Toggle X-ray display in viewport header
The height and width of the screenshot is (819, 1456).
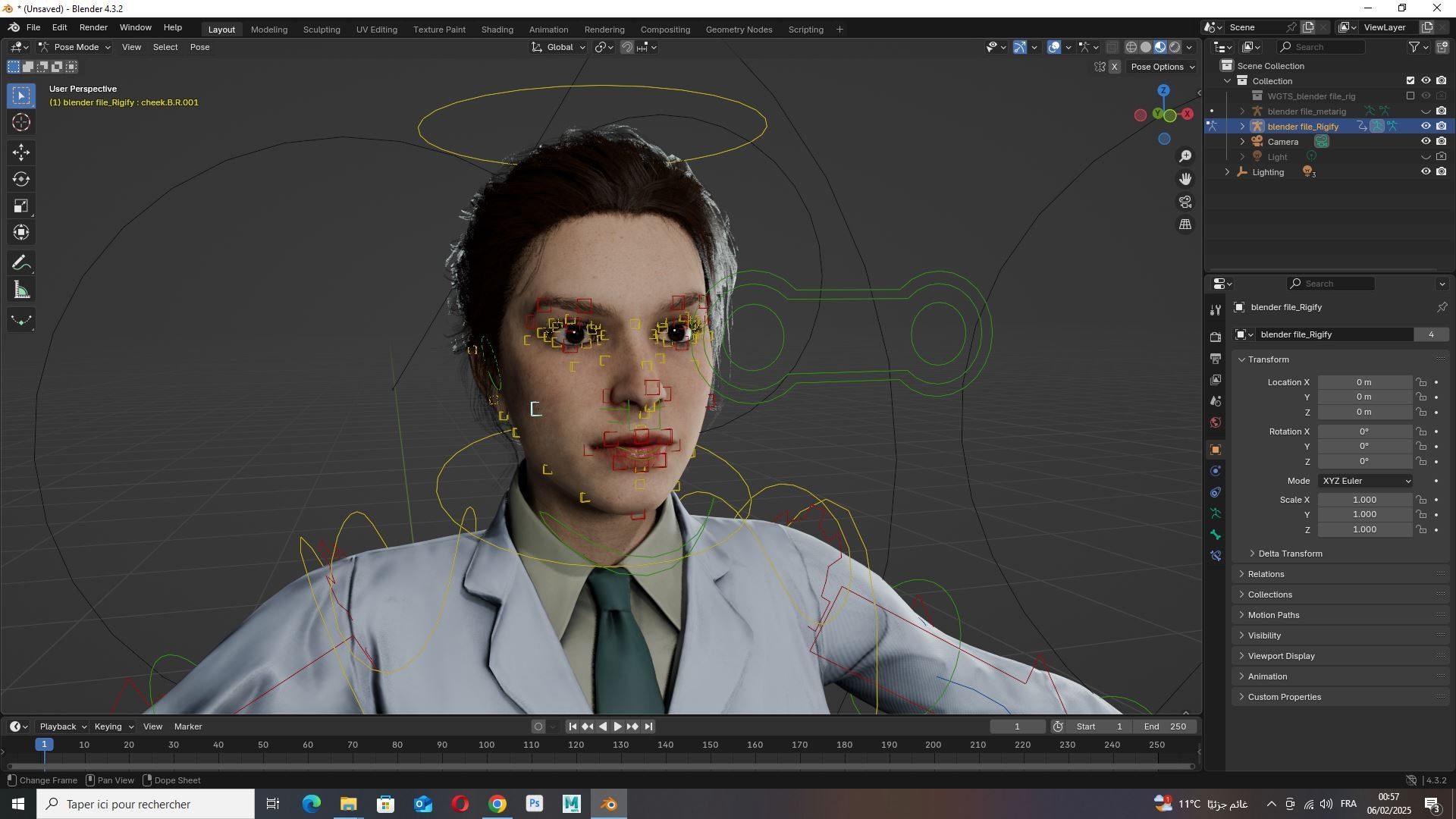(1112, 47)
